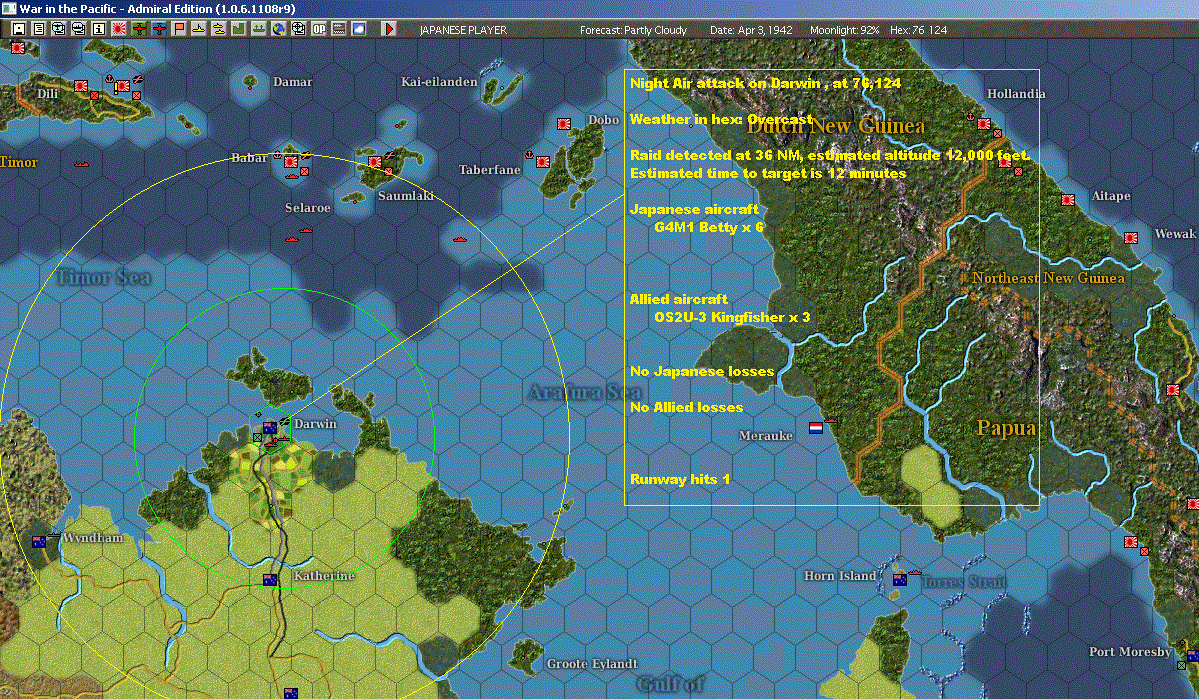This screenshot has width=1199, height=699.
Task: Click the OP toolbar button
Action: click(318, 29)
